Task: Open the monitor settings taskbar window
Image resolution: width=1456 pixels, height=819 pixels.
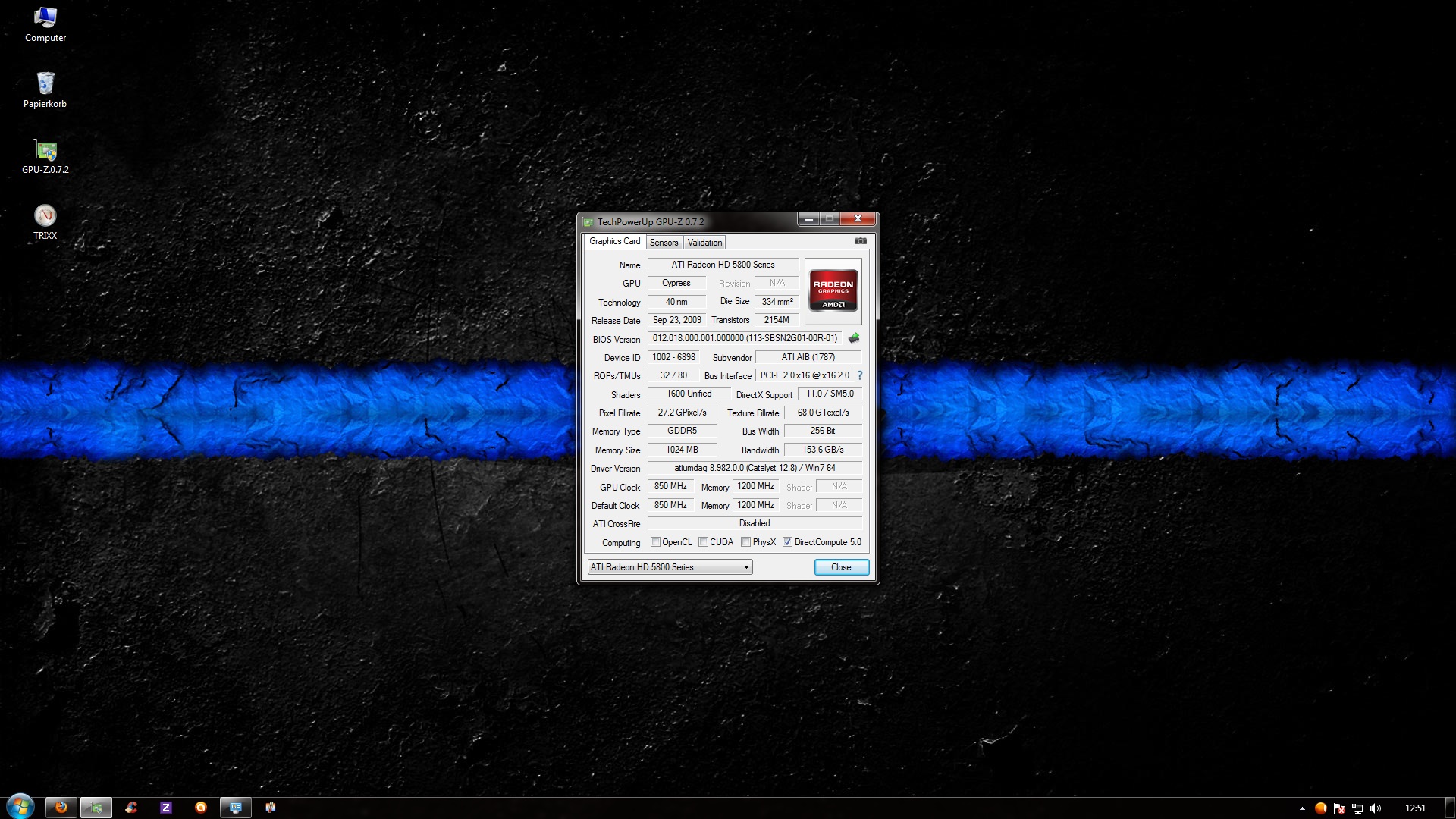Action: (236, 808)
